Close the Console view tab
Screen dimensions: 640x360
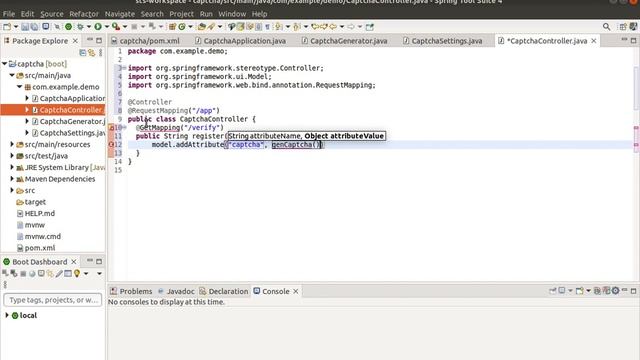click(x=296, y=291)
